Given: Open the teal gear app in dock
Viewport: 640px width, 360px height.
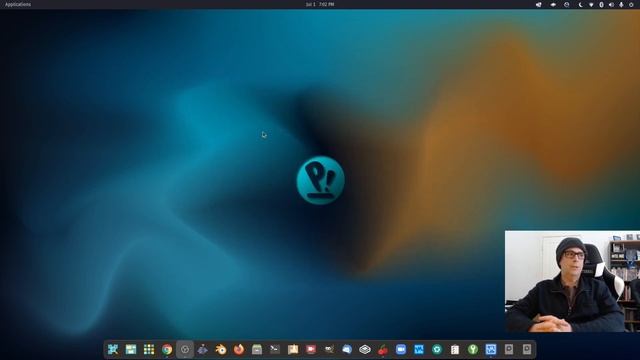Looking at the screenshot, I should pyautogui.click(x=437, y=349).
